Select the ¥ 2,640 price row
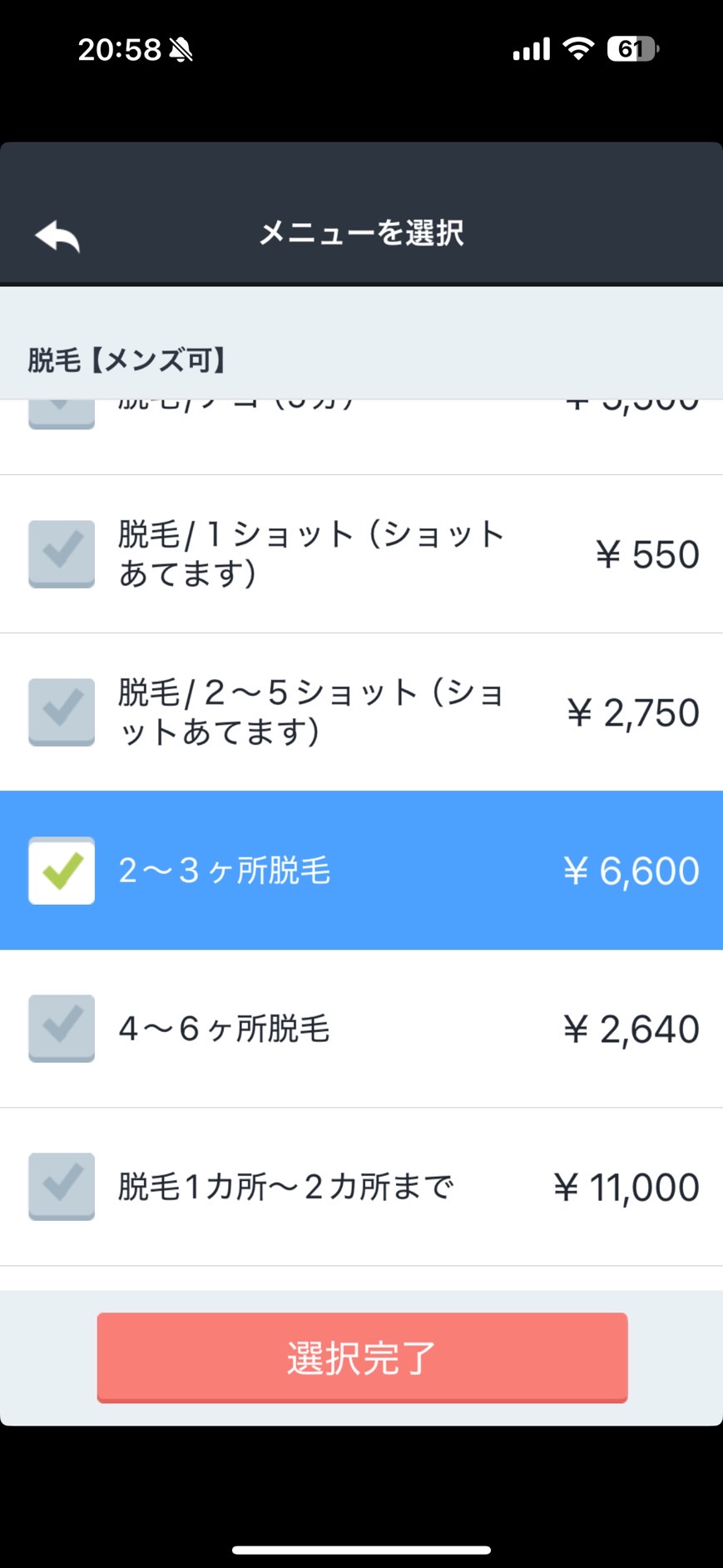 361,1029
